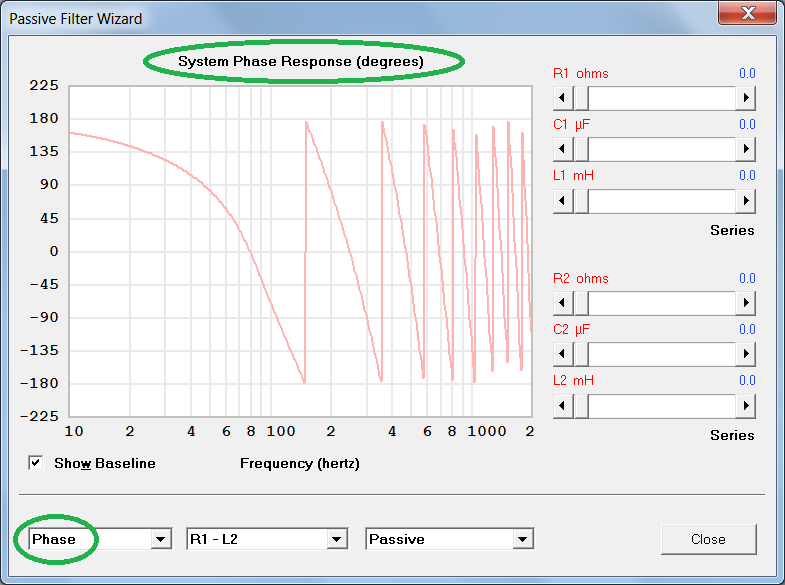The width and height of the screenshot is (785, 585).
Task: Click left arrow of C2 µF slider
Action: coord(563,354)
